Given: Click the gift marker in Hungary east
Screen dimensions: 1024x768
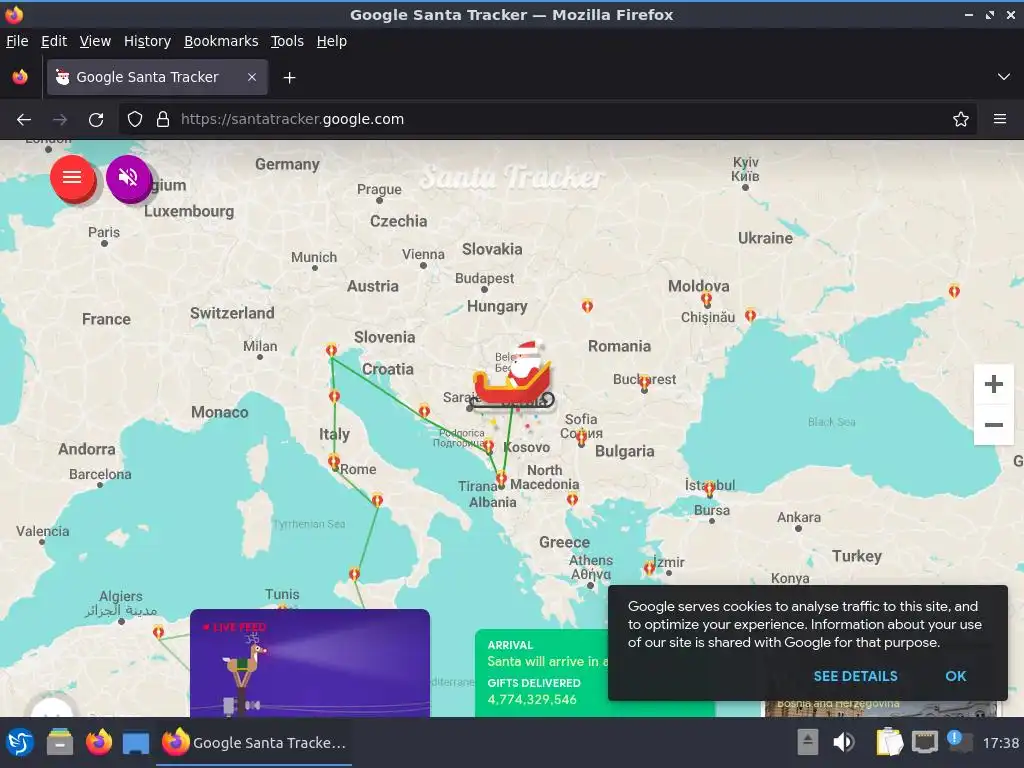Looking at the screenshot, I should [587, 305].
